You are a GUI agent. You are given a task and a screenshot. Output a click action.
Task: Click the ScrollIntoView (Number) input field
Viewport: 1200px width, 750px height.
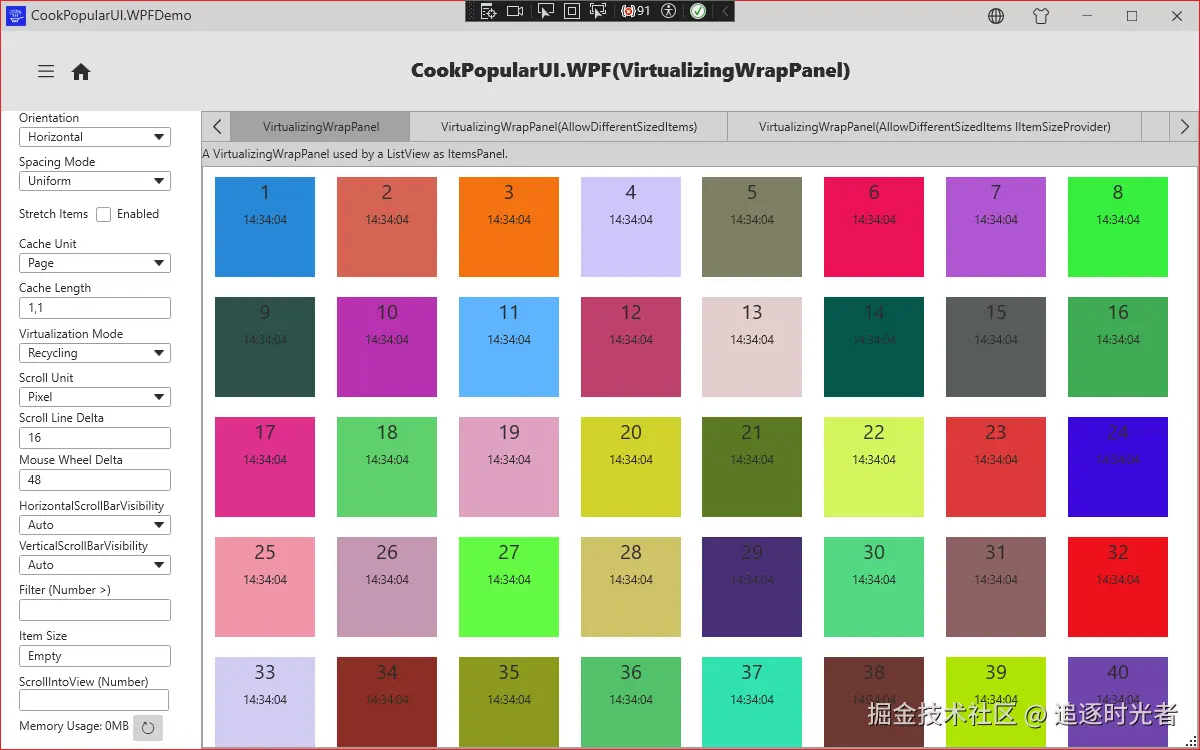click(94, 700)
